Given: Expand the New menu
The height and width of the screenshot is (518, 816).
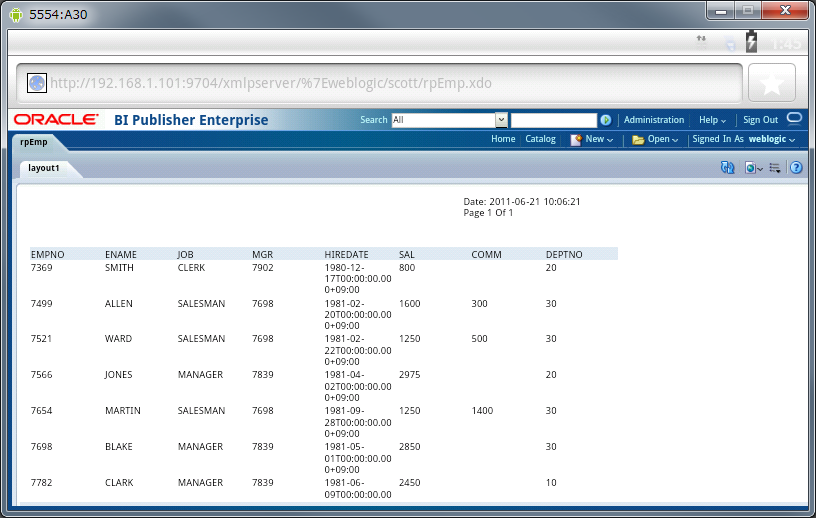Looking at the screenshot, I should click(599, 139).
